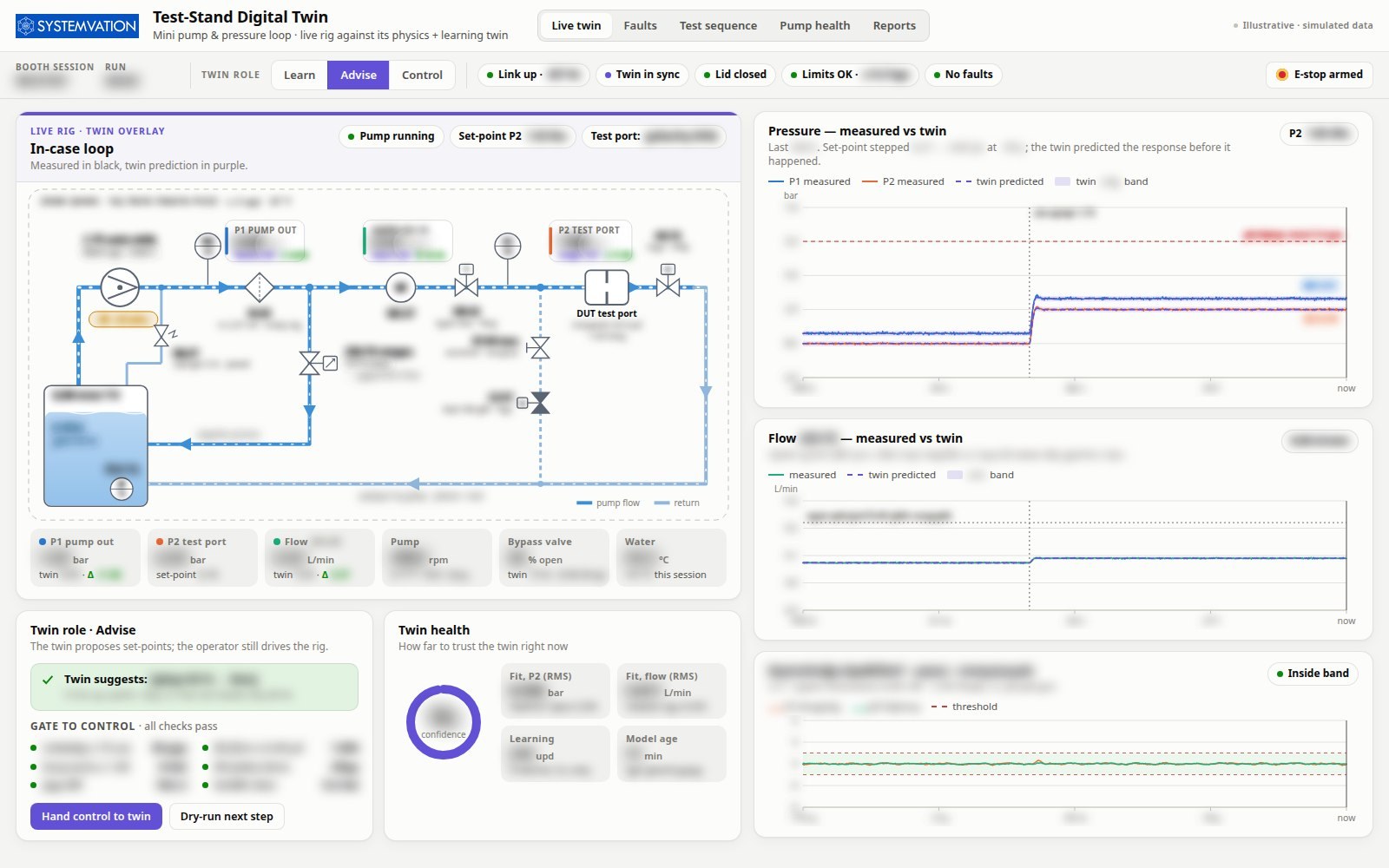Toggle P2 measured series in pressure legend
The width and height of the screenshot is (1389, 868).
(903, 181)
